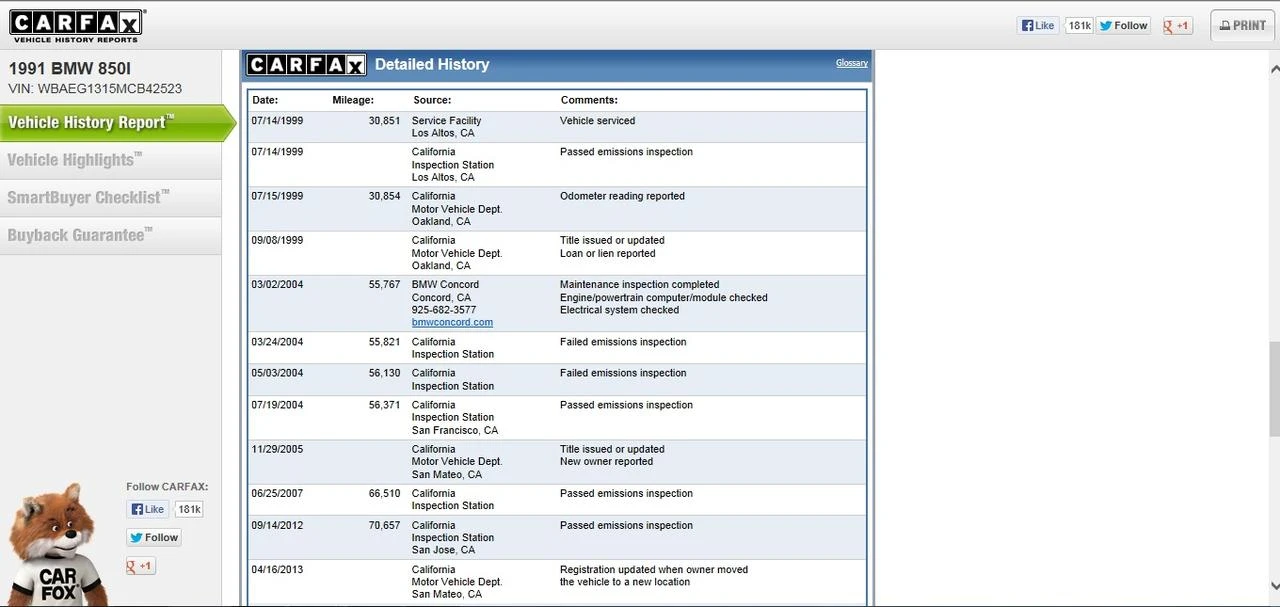
Task: Click the 07/19/2004 date entry
Action: click(277, 406)
